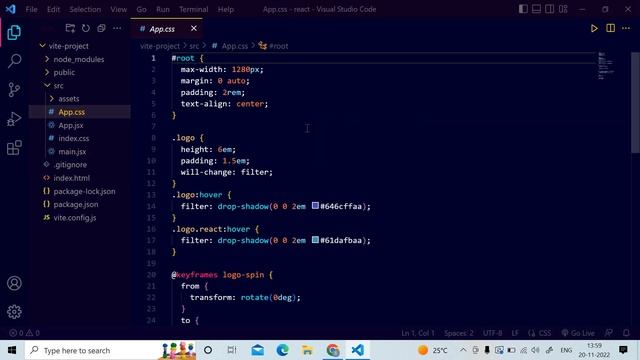640x360 pixels.
Task: Open Explorer more actions ellipsis
Action: point(117,28)
